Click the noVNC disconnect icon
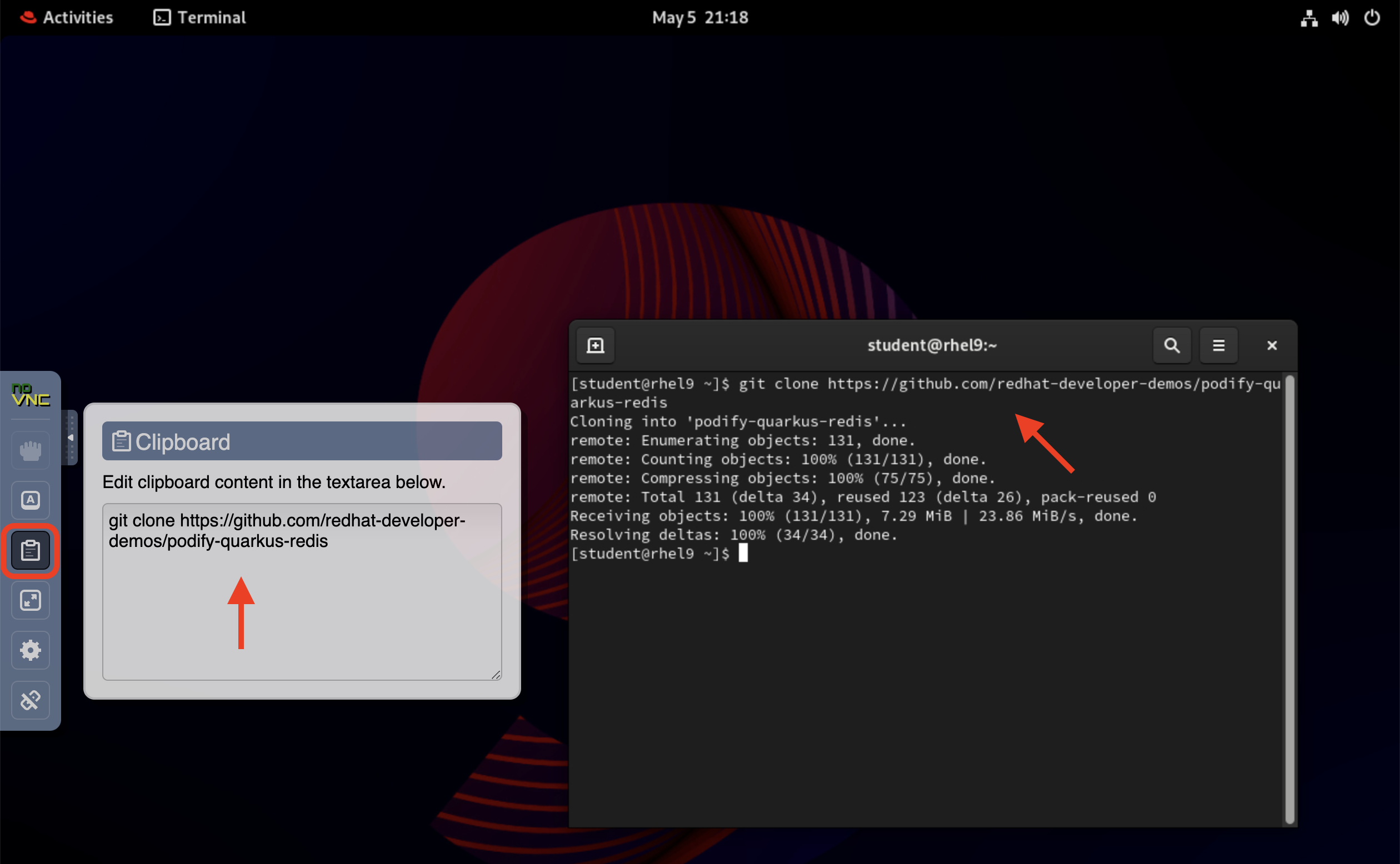This screenshot has height=864, width=1400. point(31,700)
